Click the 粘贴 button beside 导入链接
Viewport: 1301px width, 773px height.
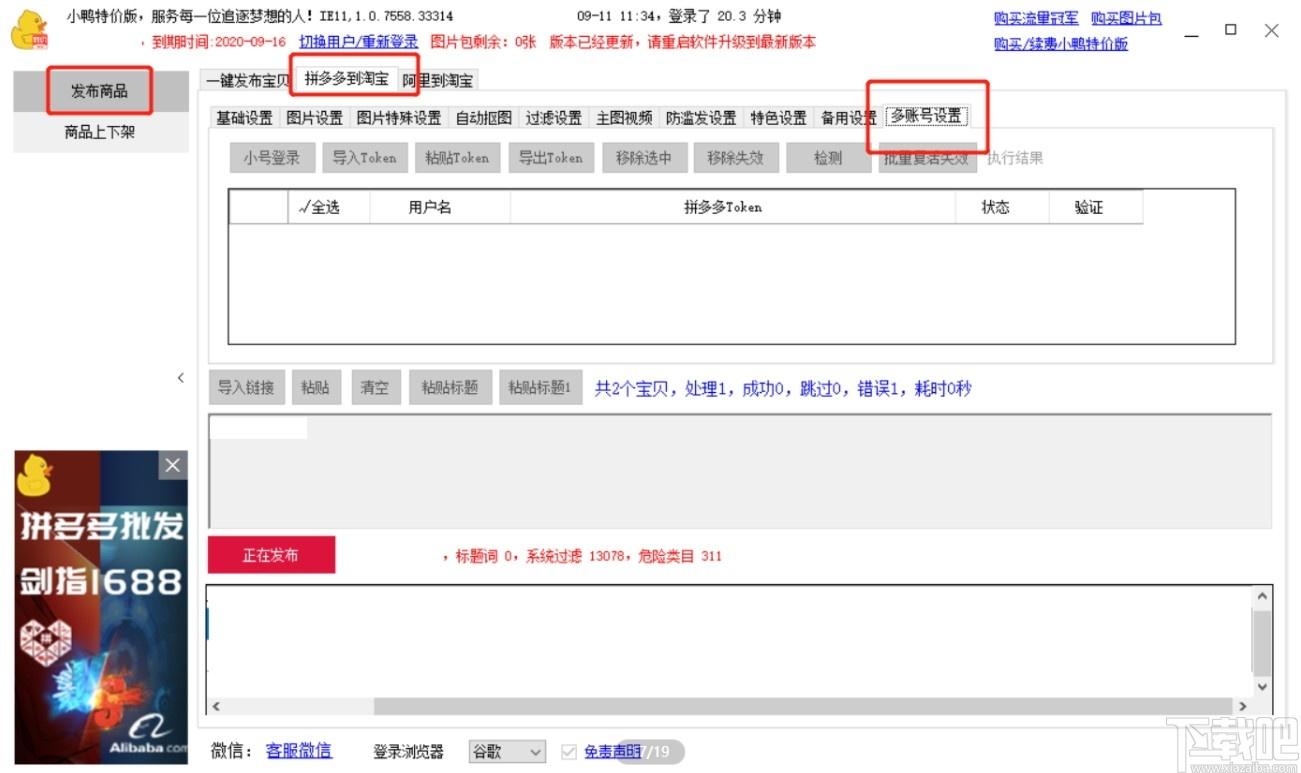(315, 388)
